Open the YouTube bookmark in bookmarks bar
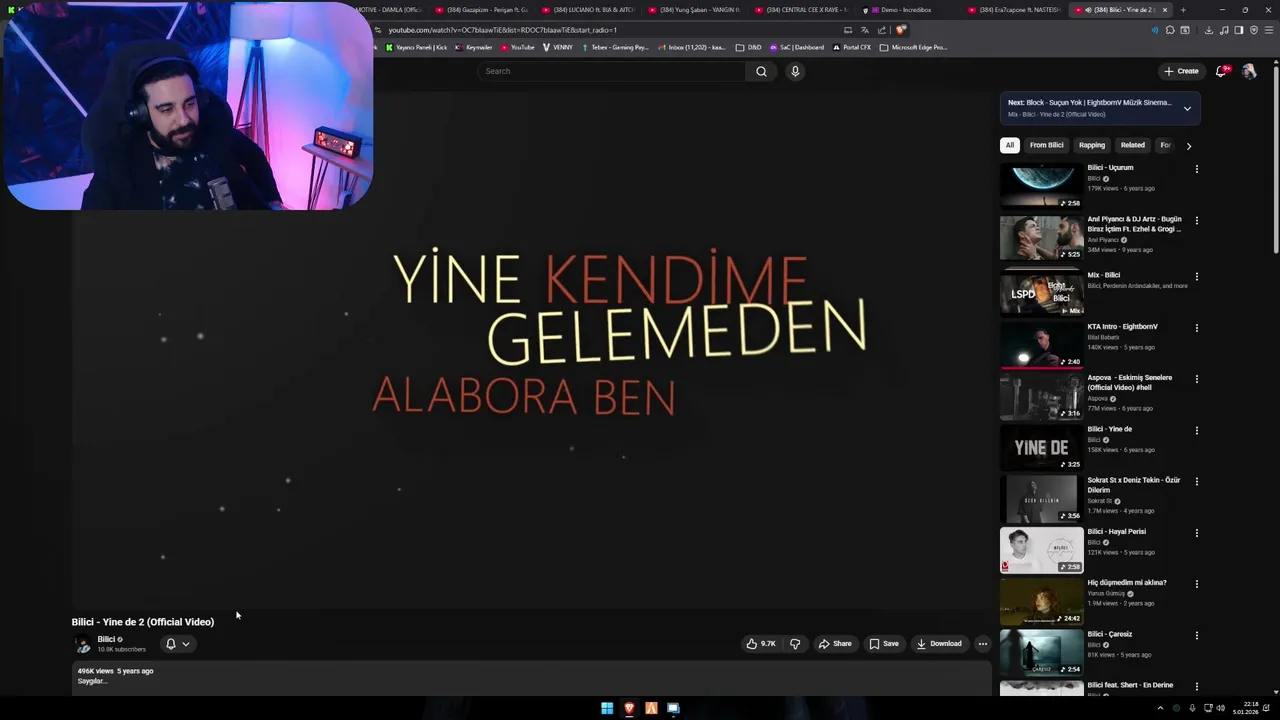This screenshot has height=720, width=1280. point(518,47)
